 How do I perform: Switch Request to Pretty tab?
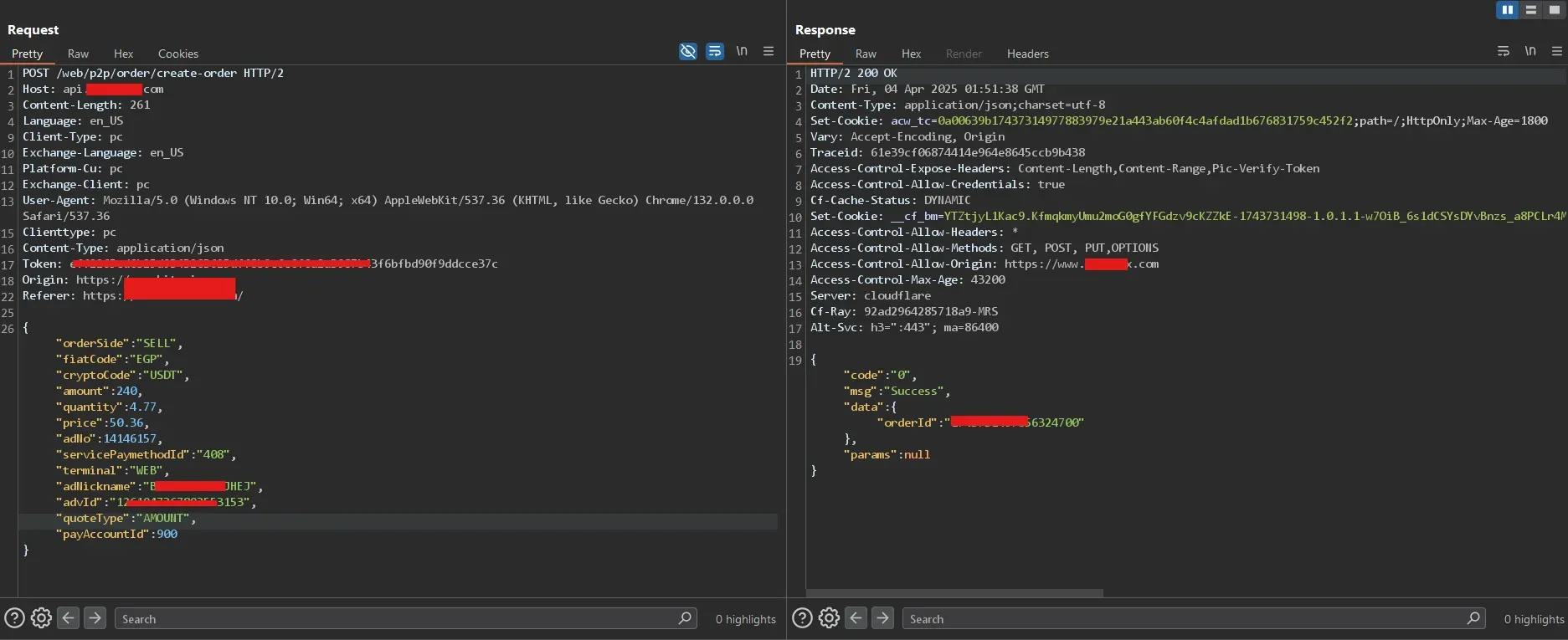coord(27,54)
